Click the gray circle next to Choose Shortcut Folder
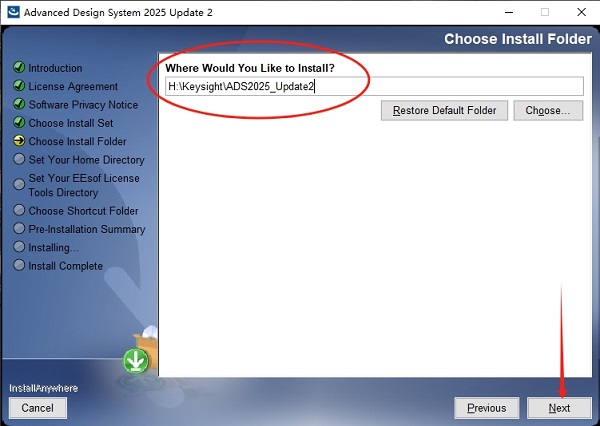 point(19,210)
